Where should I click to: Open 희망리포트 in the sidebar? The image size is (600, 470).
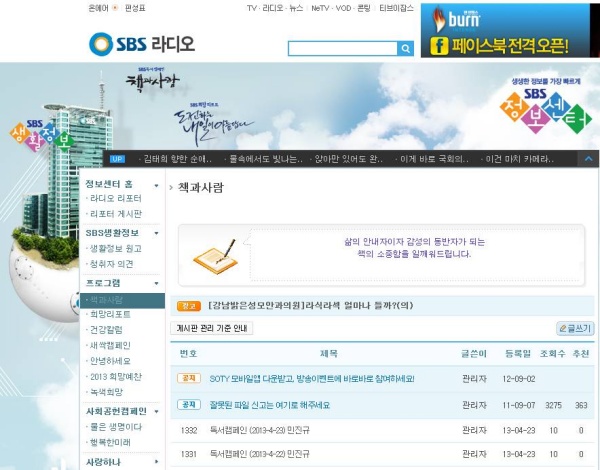110,314
